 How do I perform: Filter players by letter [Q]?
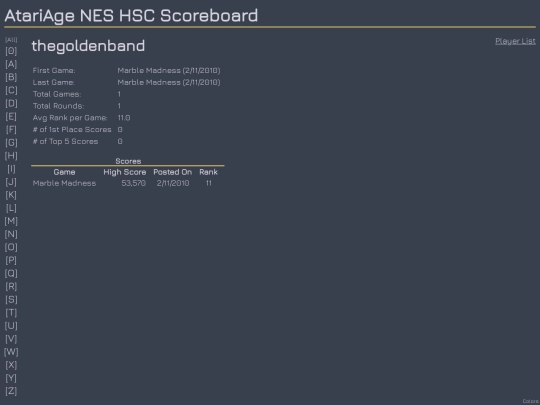click(11, 273)
